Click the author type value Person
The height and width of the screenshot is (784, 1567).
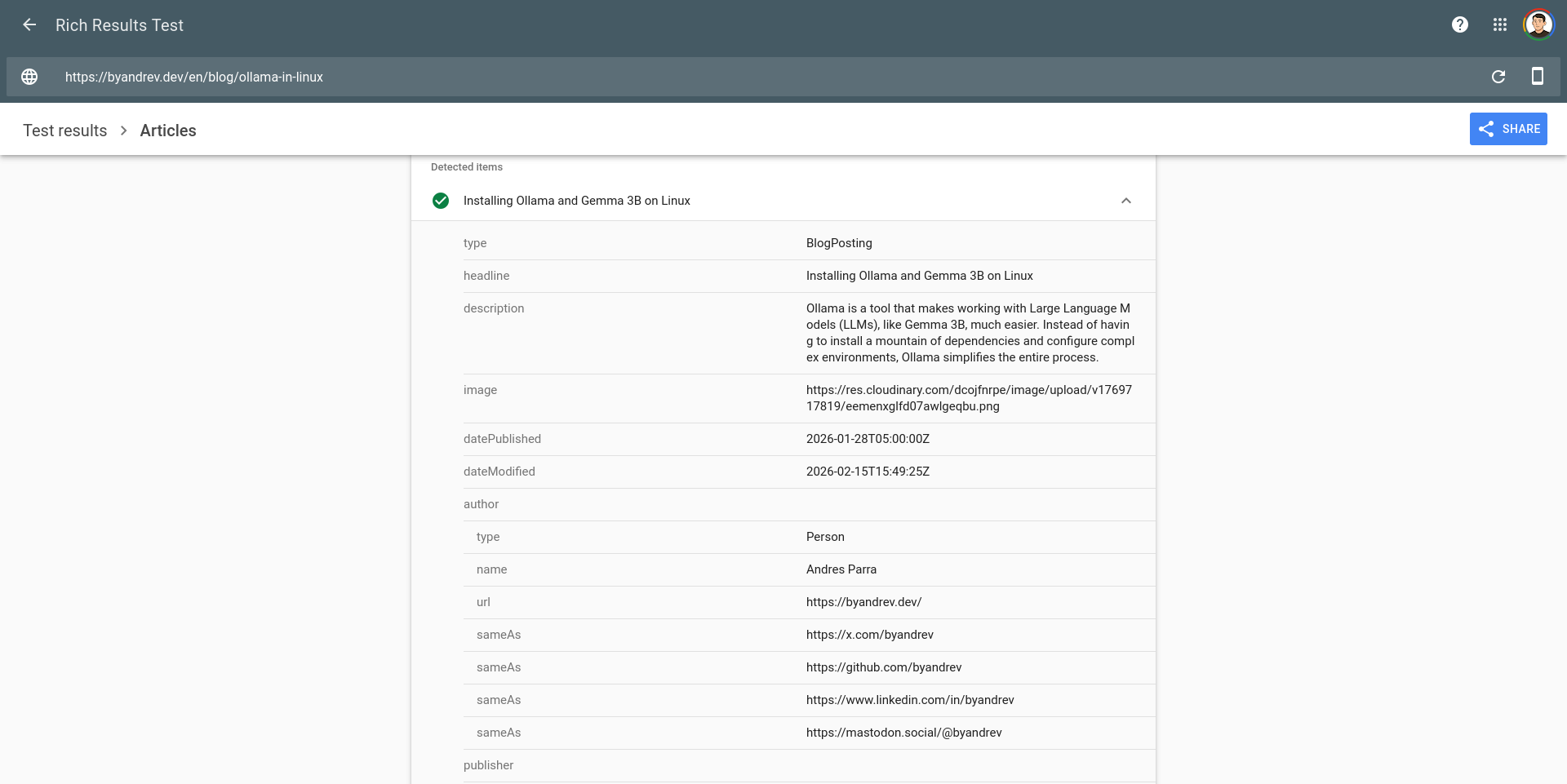point(825,537)
